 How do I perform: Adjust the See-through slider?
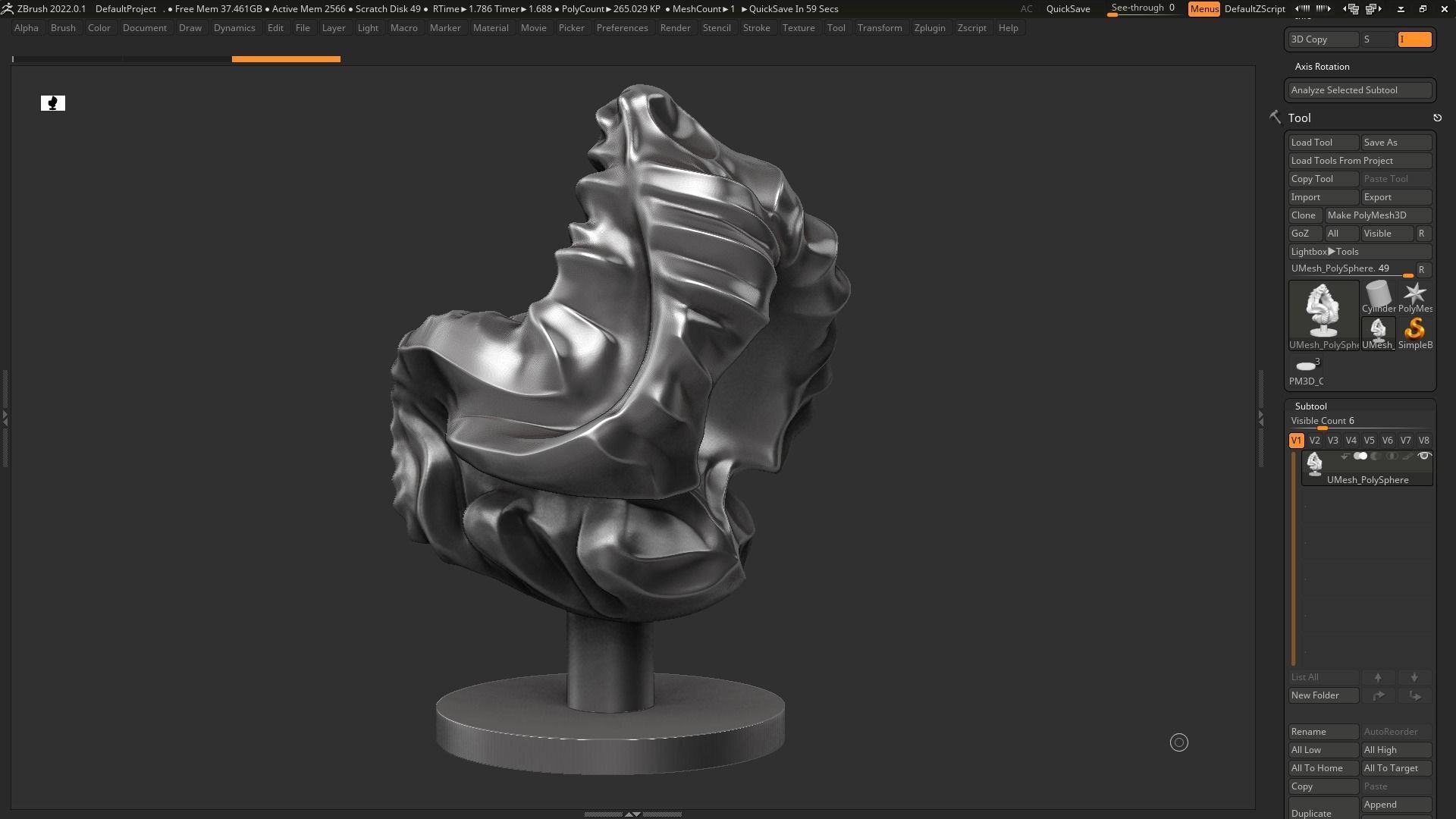coord(1143,8)
